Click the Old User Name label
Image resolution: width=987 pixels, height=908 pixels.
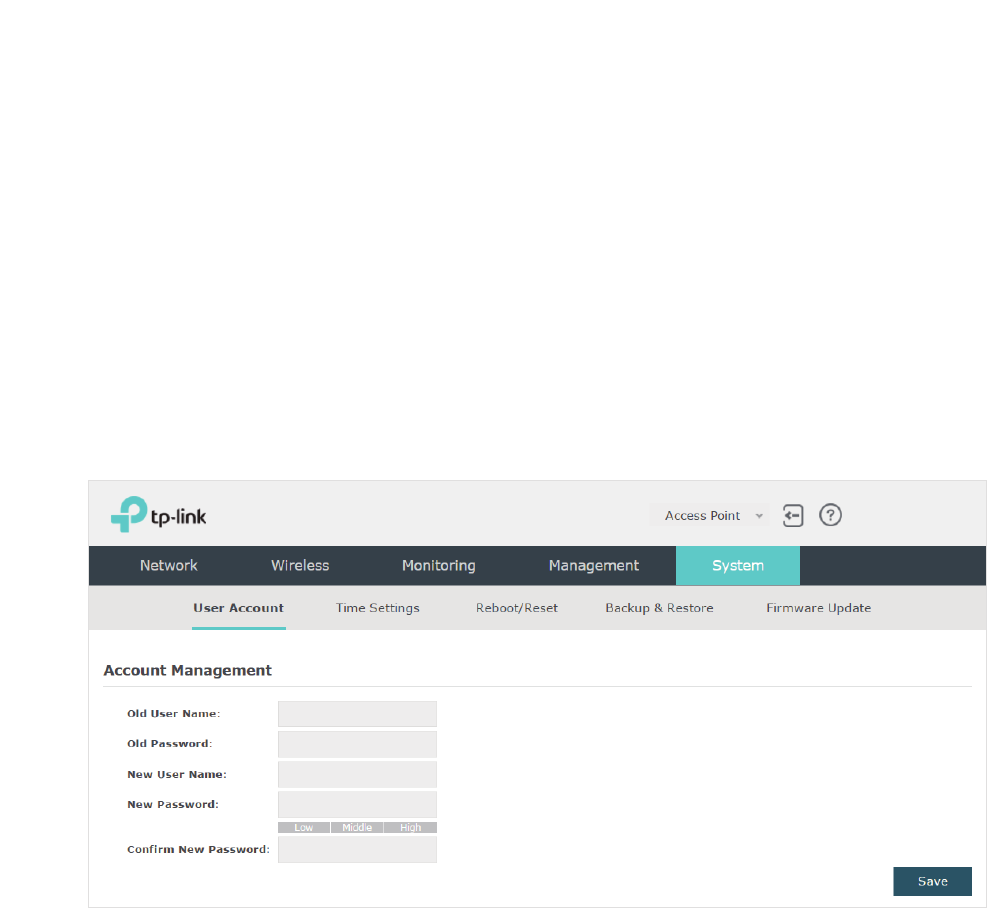coord(174,713)
